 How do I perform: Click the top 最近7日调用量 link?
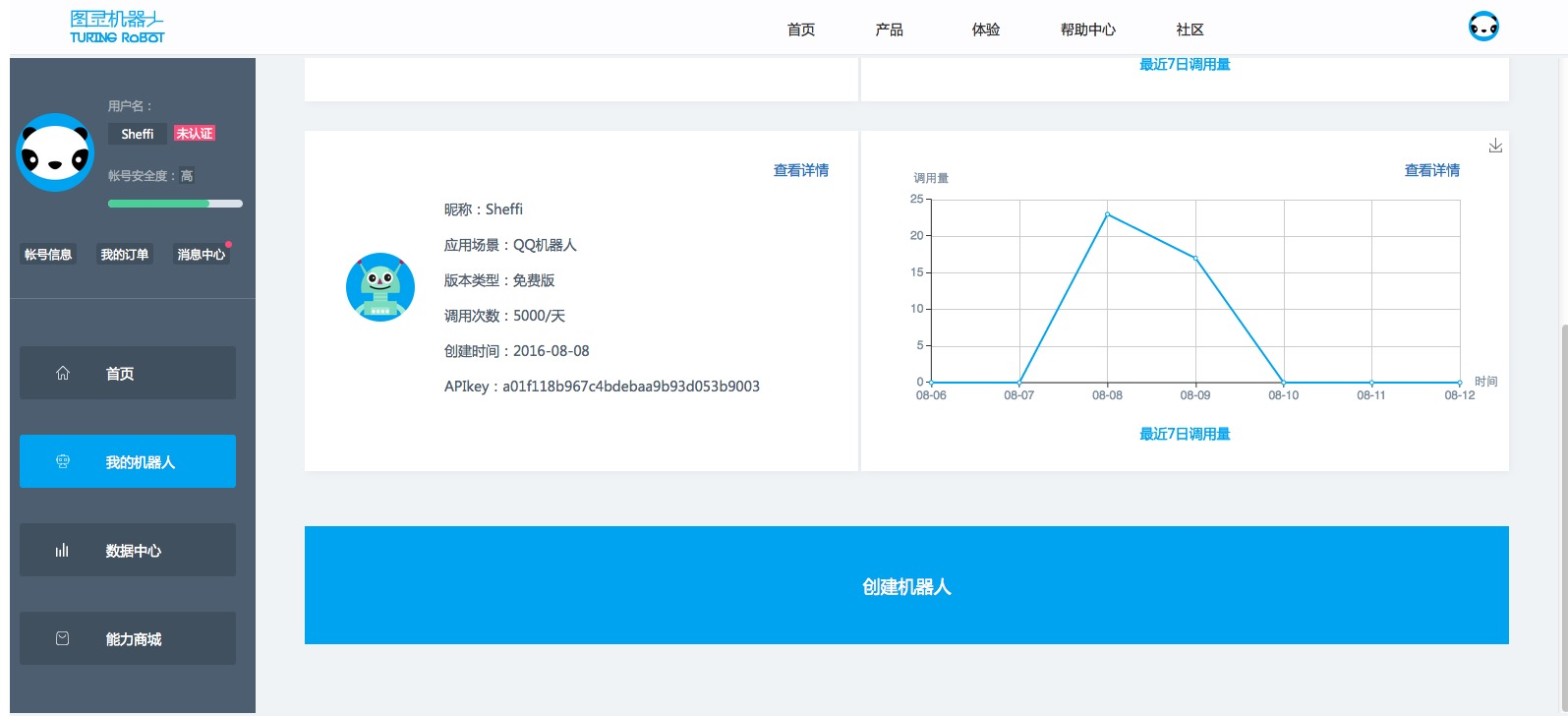(1185, 65)
